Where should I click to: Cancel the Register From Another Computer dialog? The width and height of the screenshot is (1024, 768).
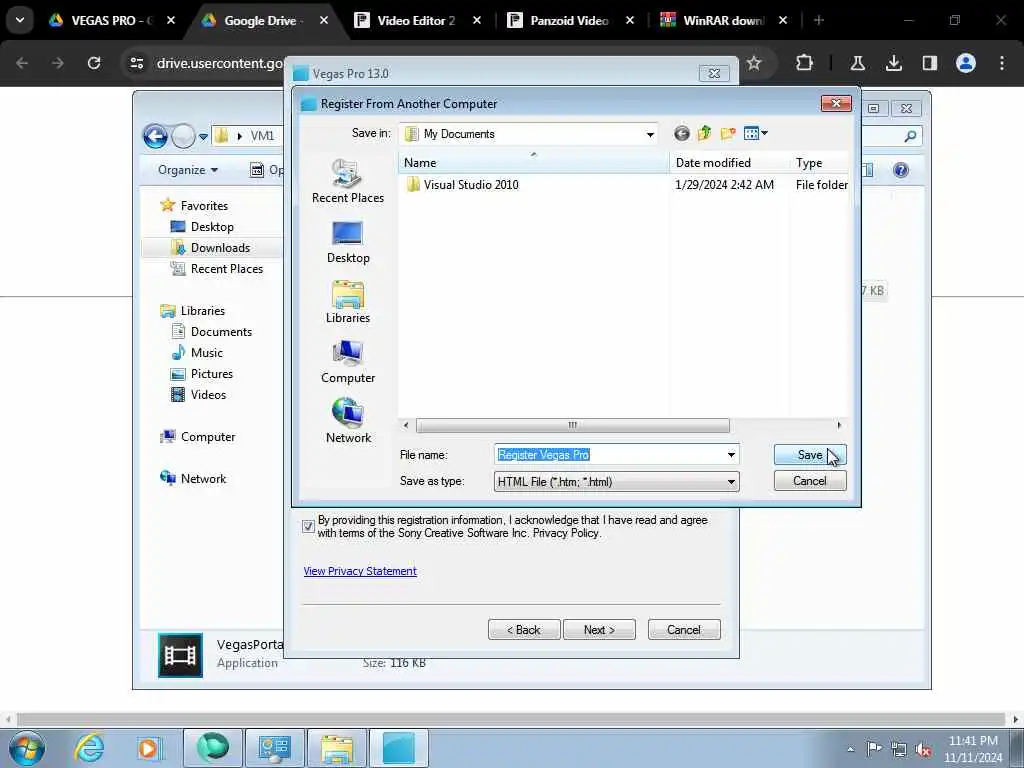[x=810, y=481]
